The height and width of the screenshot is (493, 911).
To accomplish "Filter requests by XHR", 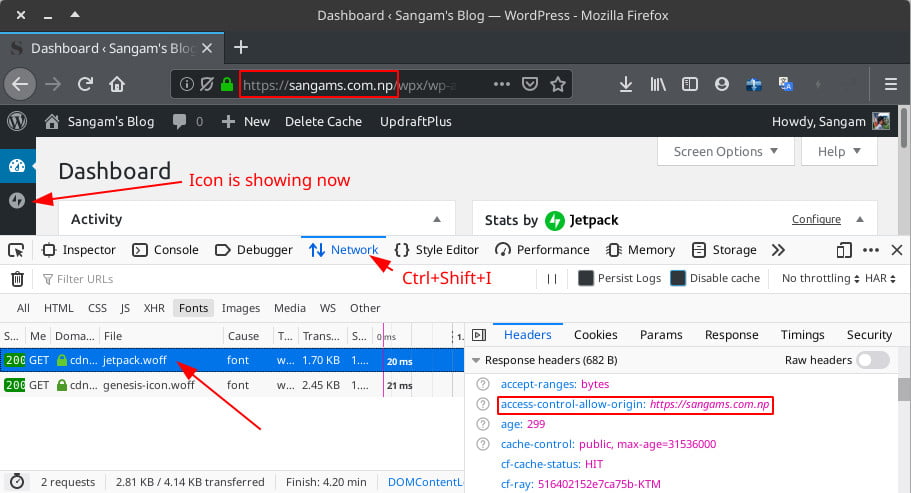I will click(x=154, y=308).
